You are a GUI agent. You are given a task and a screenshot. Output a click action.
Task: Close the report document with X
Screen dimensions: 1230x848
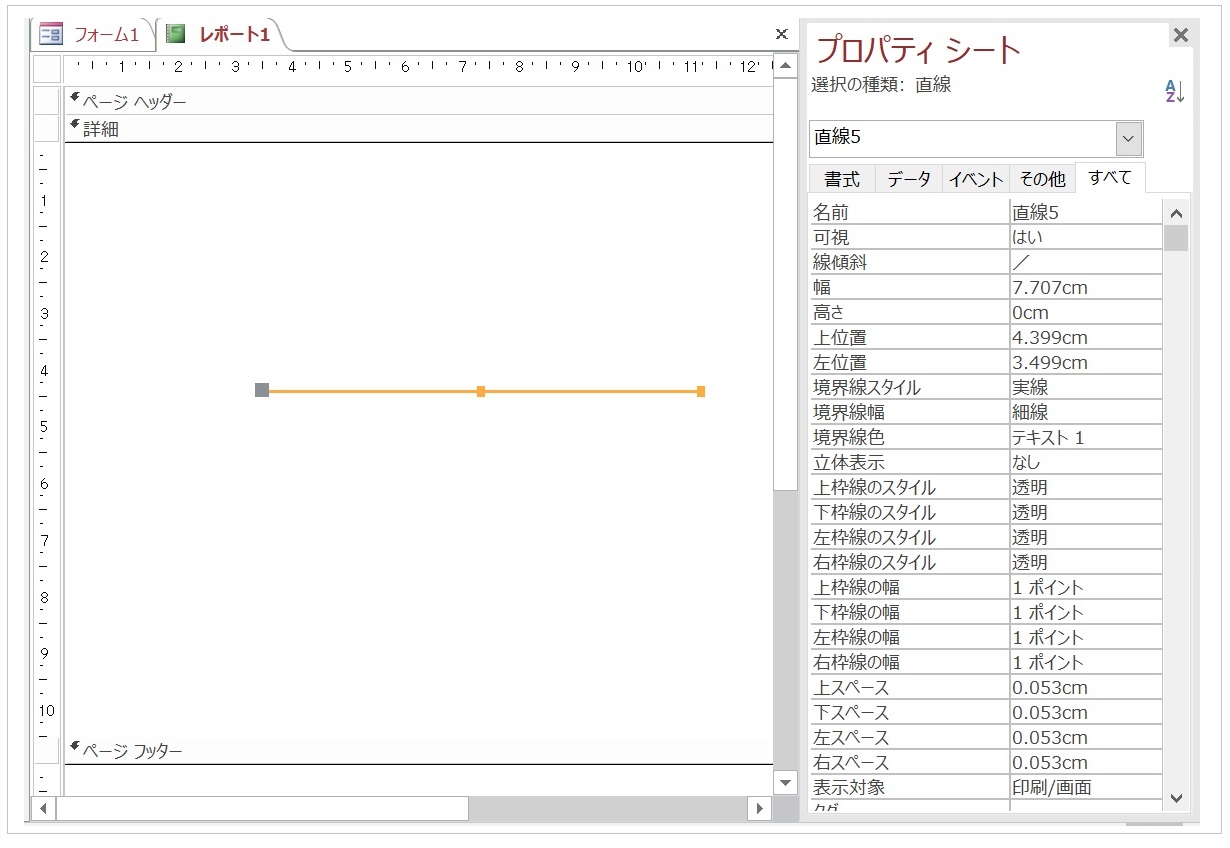coord(782,34)
